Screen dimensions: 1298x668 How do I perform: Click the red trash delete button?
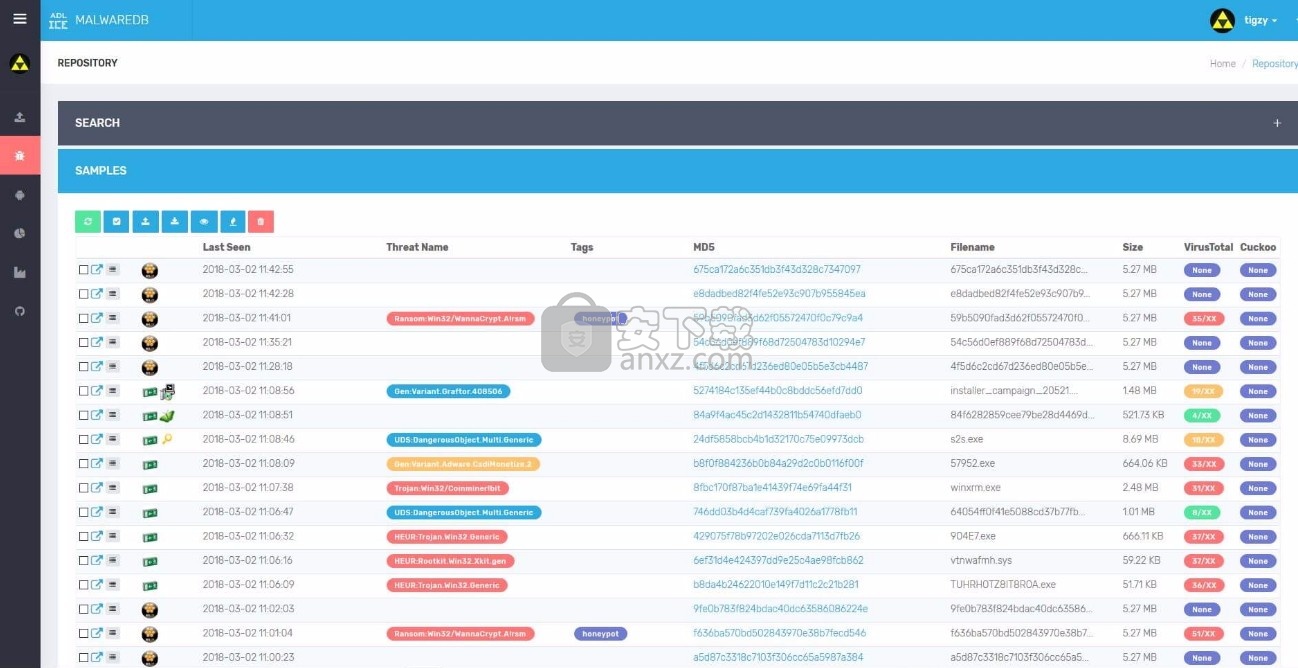(261, 222)
